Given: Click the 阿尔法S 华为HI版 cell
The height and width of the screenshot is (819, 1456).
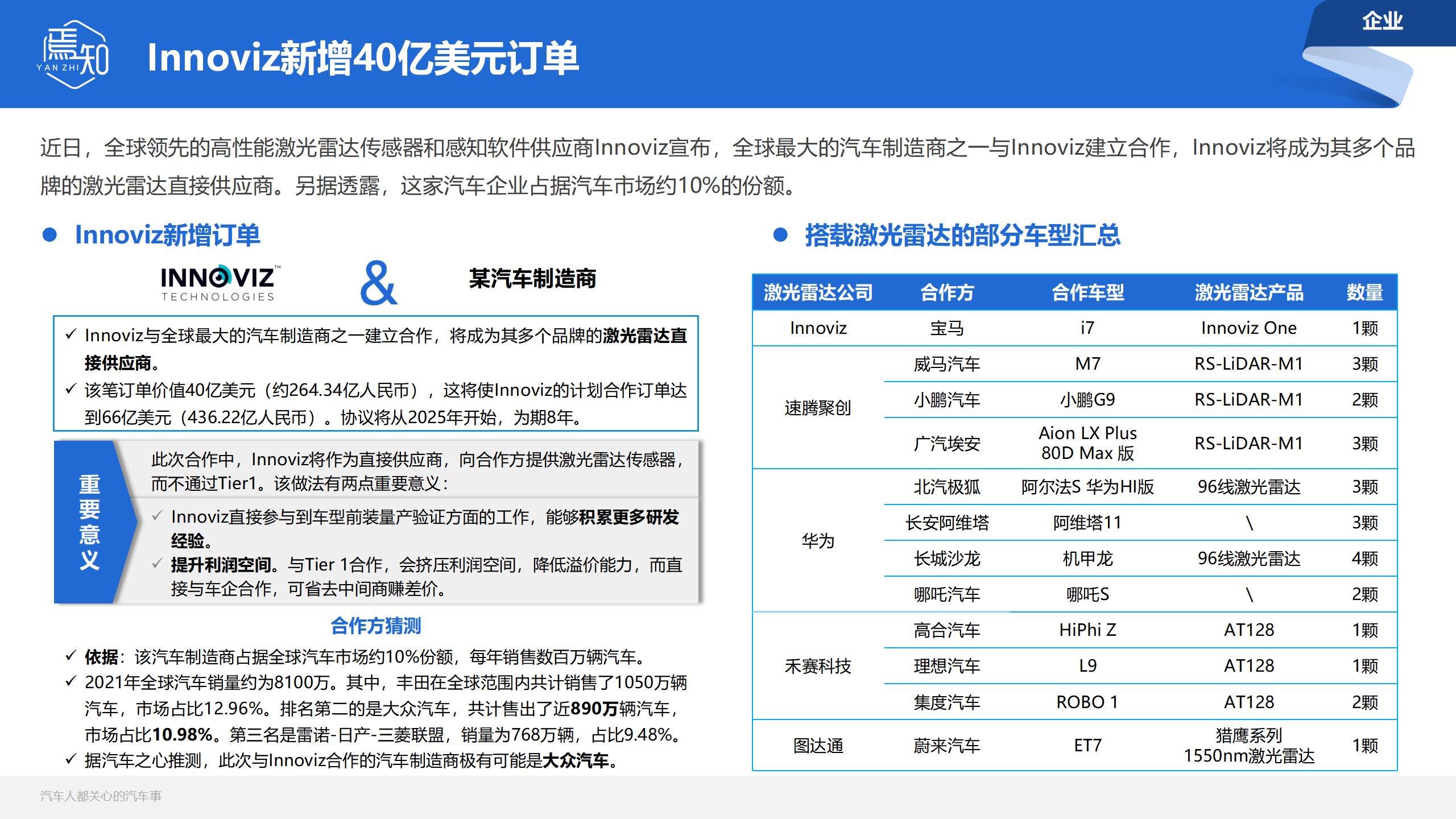Looking at the screenshot, I should (x=1087, y=487).
